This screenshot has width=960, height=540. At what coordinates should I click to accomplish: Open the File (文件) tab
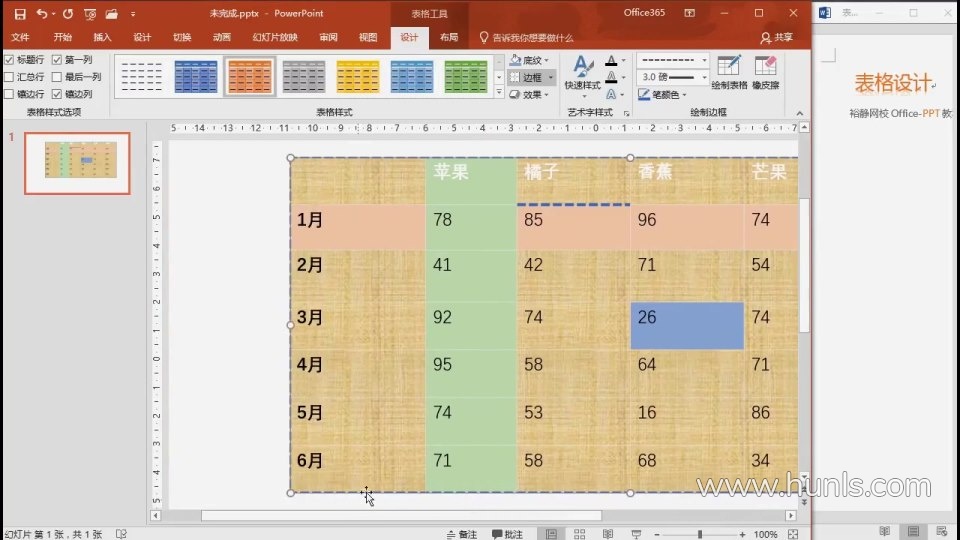point(20,37)
